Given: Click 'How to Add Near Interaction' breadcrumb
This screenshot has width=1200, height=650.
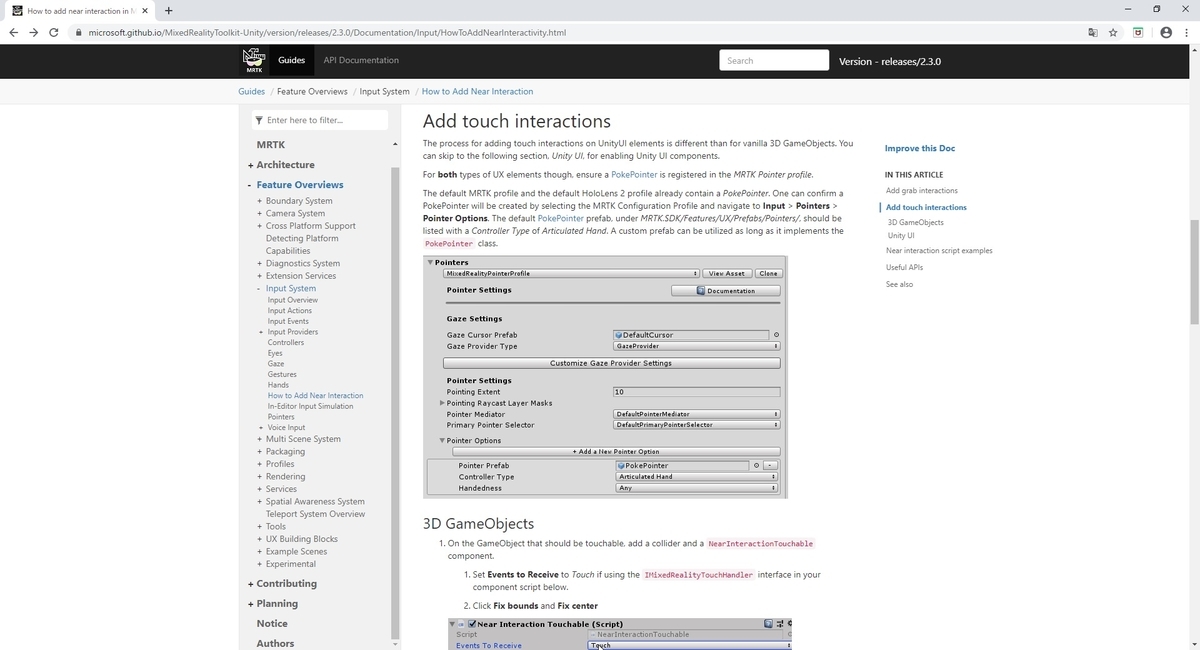Looking at the screenshot, I should pyautogui.click(x=477, y=91).
